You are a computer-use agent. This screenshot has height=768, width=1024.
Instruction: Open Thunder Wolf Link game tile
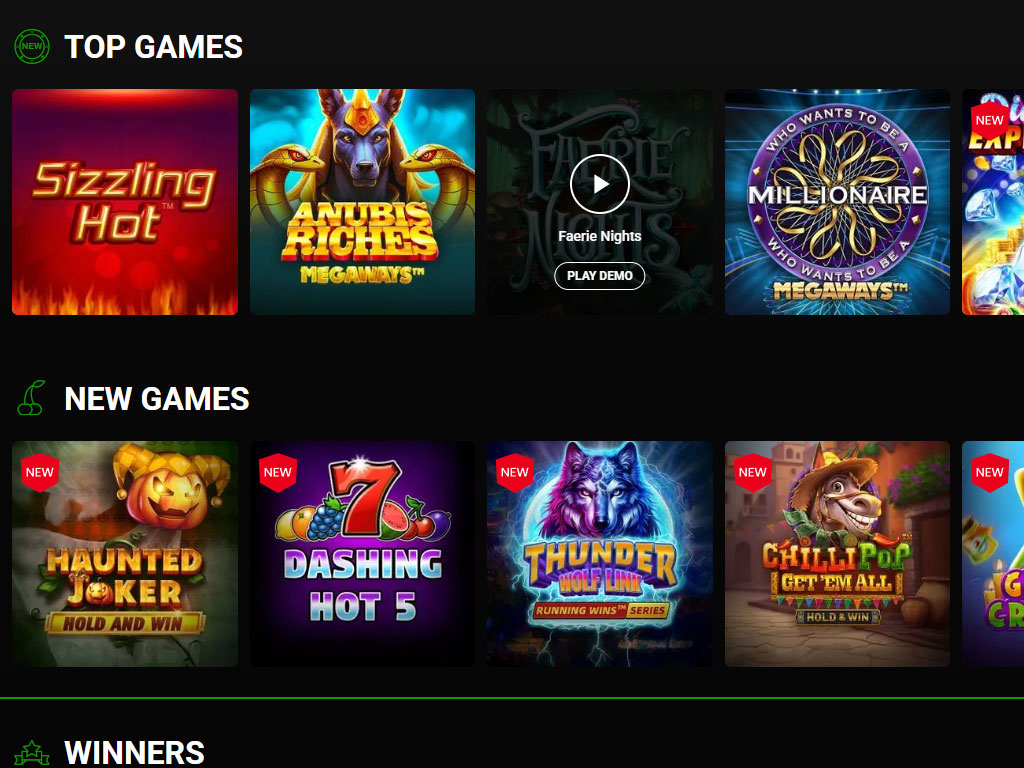[x=600, y=554]
